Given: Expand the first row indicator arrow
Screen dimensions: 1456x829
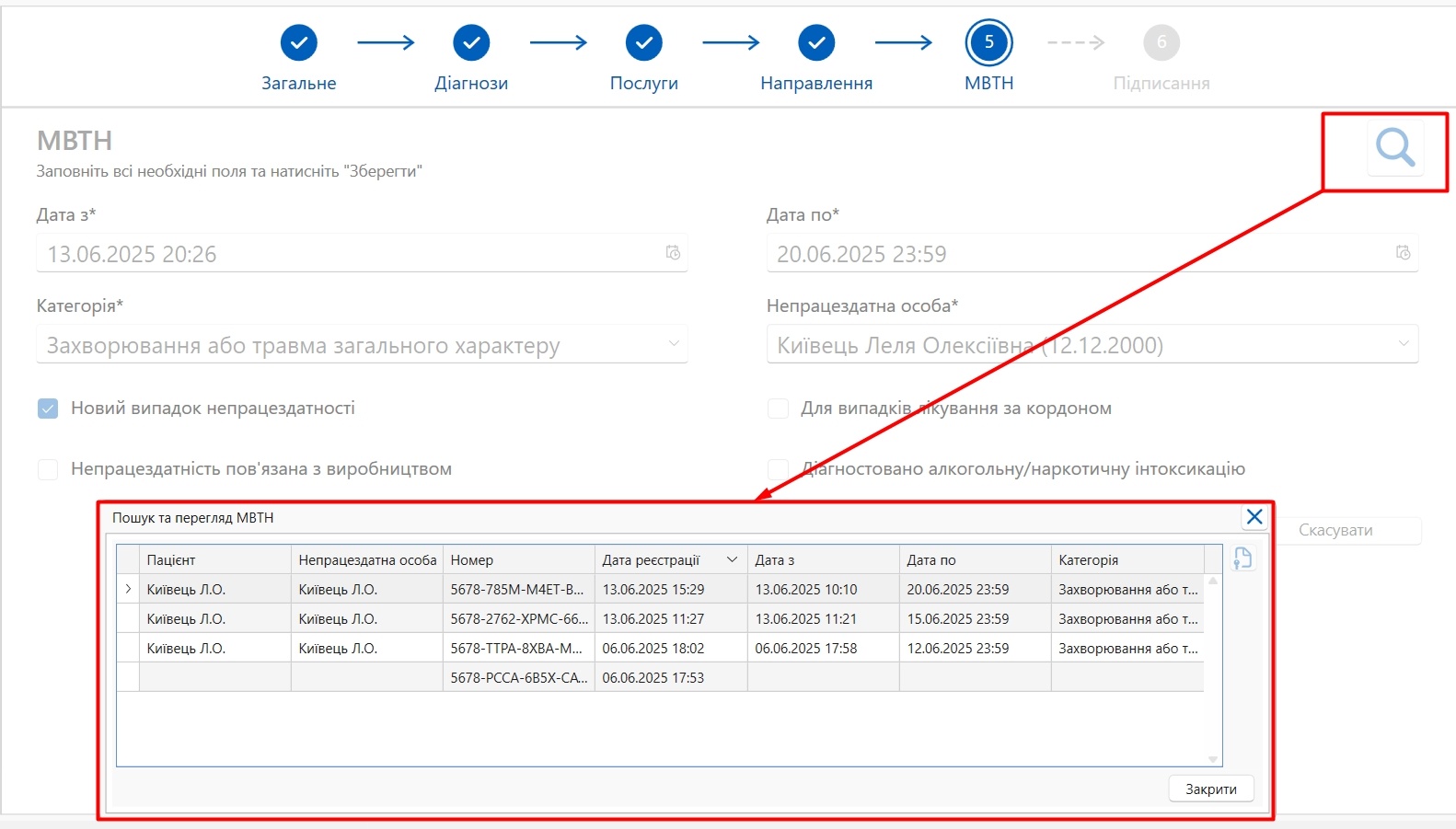Looking at the screenshot, I should (128, 589).
